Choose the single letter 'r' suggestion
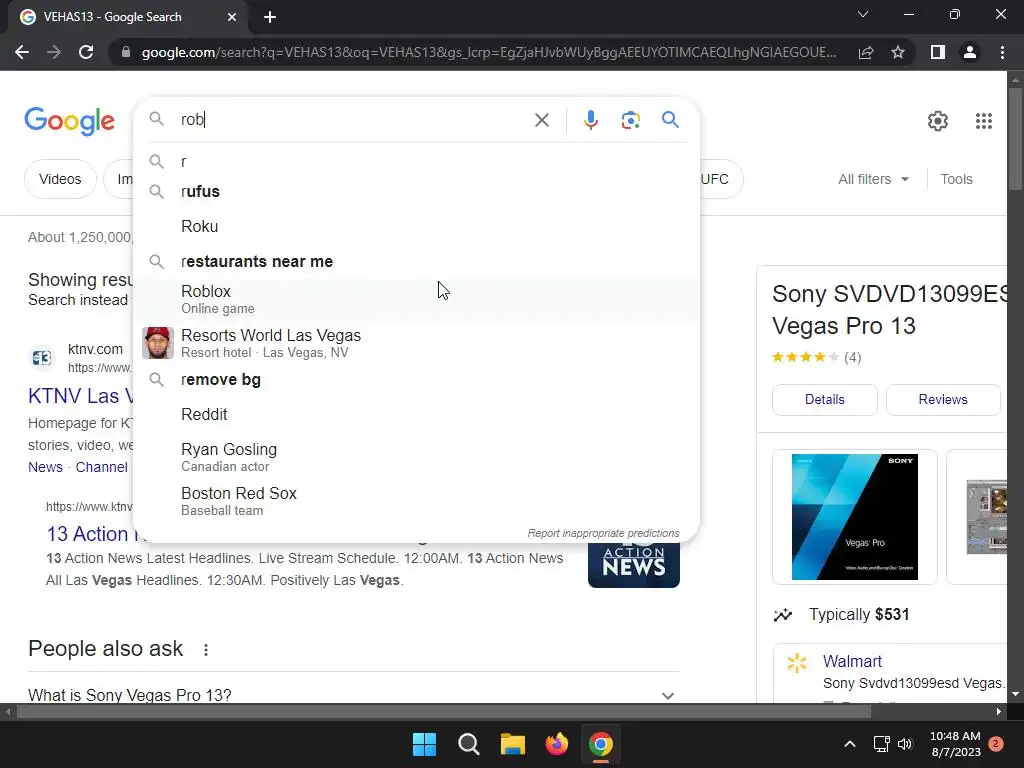Image resolution: width=1024 pixels, height=768 pixels. (416, 161)
